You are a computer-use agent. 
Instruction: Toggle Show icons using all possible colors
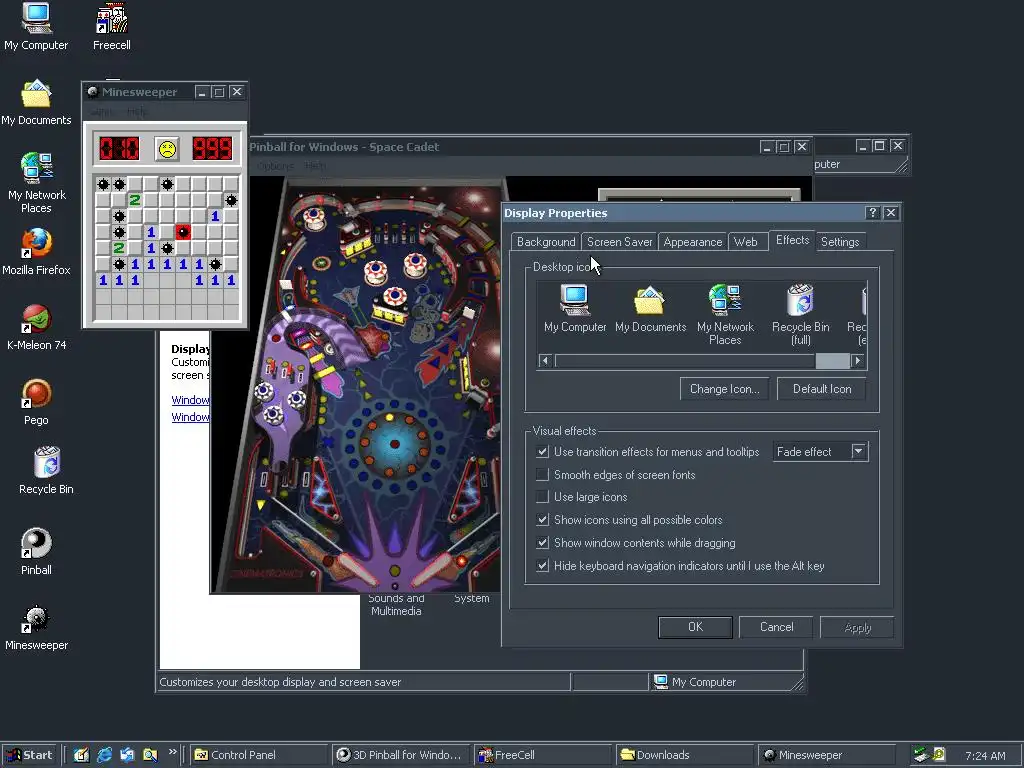542,520
